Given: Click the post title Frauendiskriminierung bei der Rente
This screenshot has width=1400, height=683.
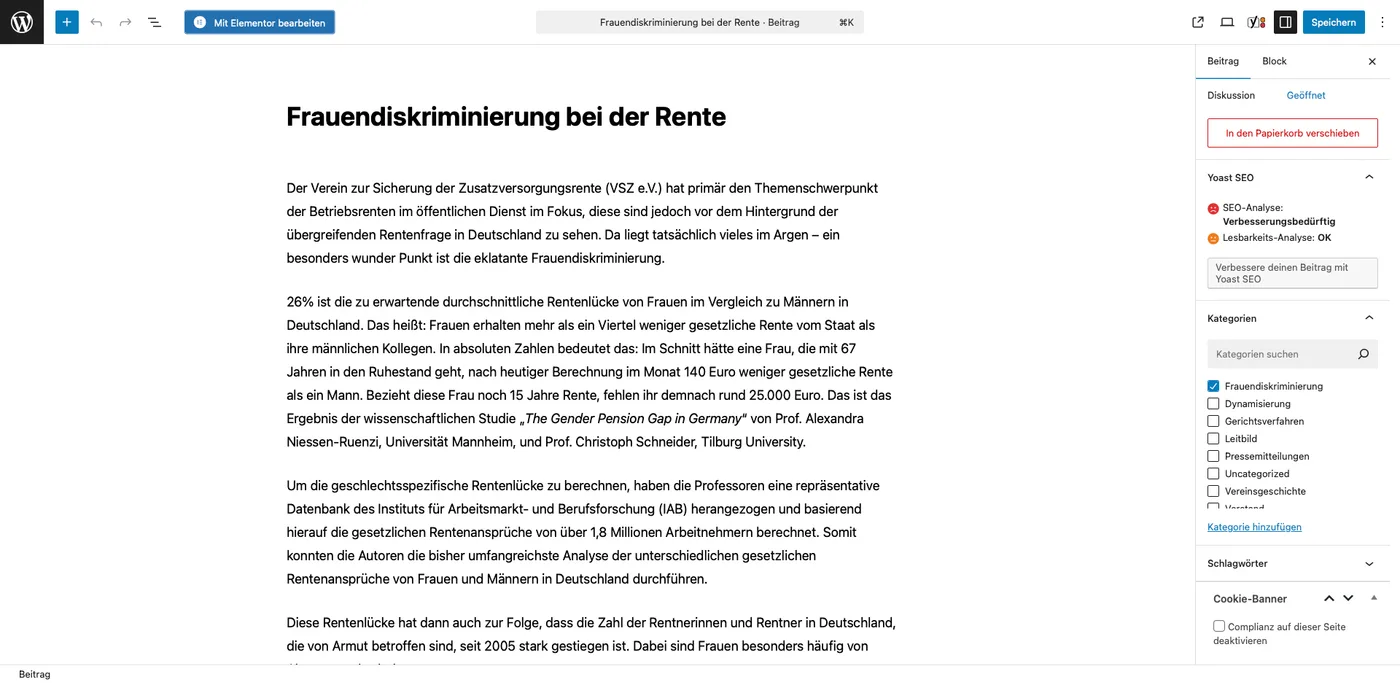Looking at the screenshot, I should tap(506, 117).
